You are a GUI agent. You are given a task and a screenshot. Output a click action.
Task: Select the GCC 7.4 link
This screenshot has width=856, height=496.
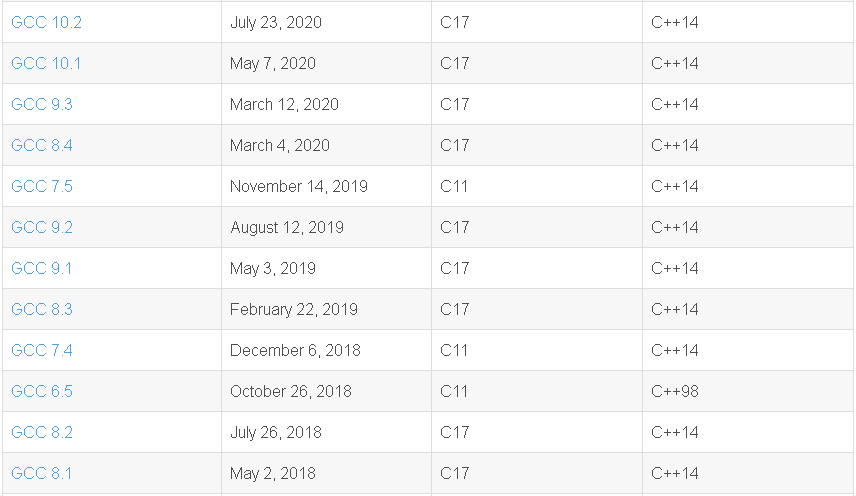coord(42,350)
